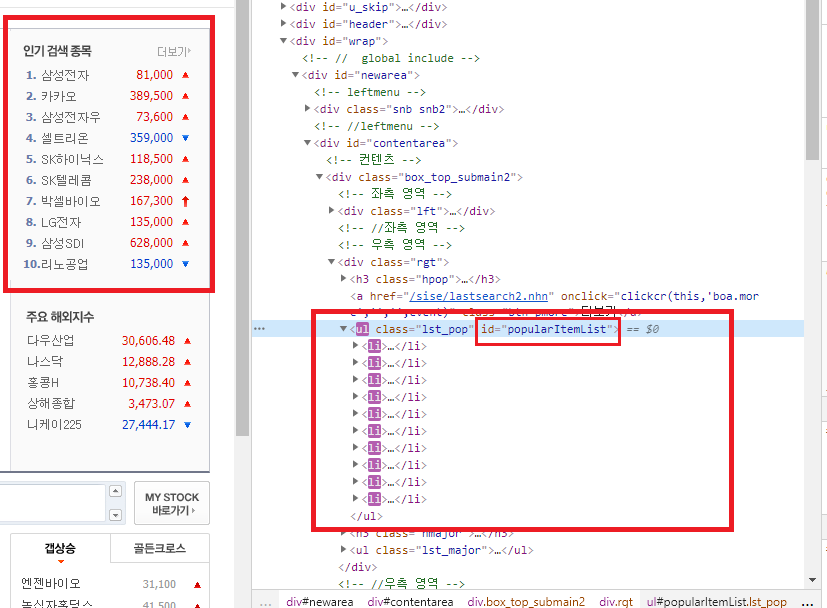
Task: Open the 카카오 stock link
Action: tap(59, 96)
